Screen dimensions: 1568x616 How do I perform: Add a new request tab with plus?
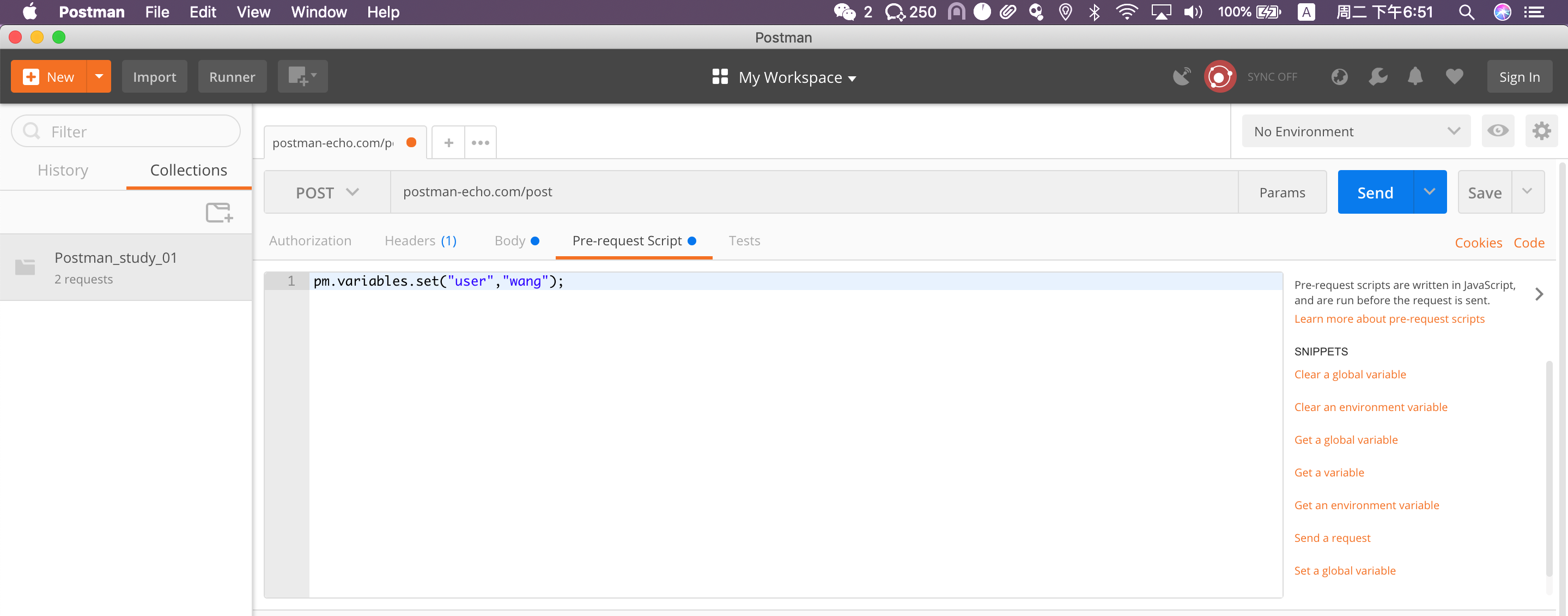448,143
